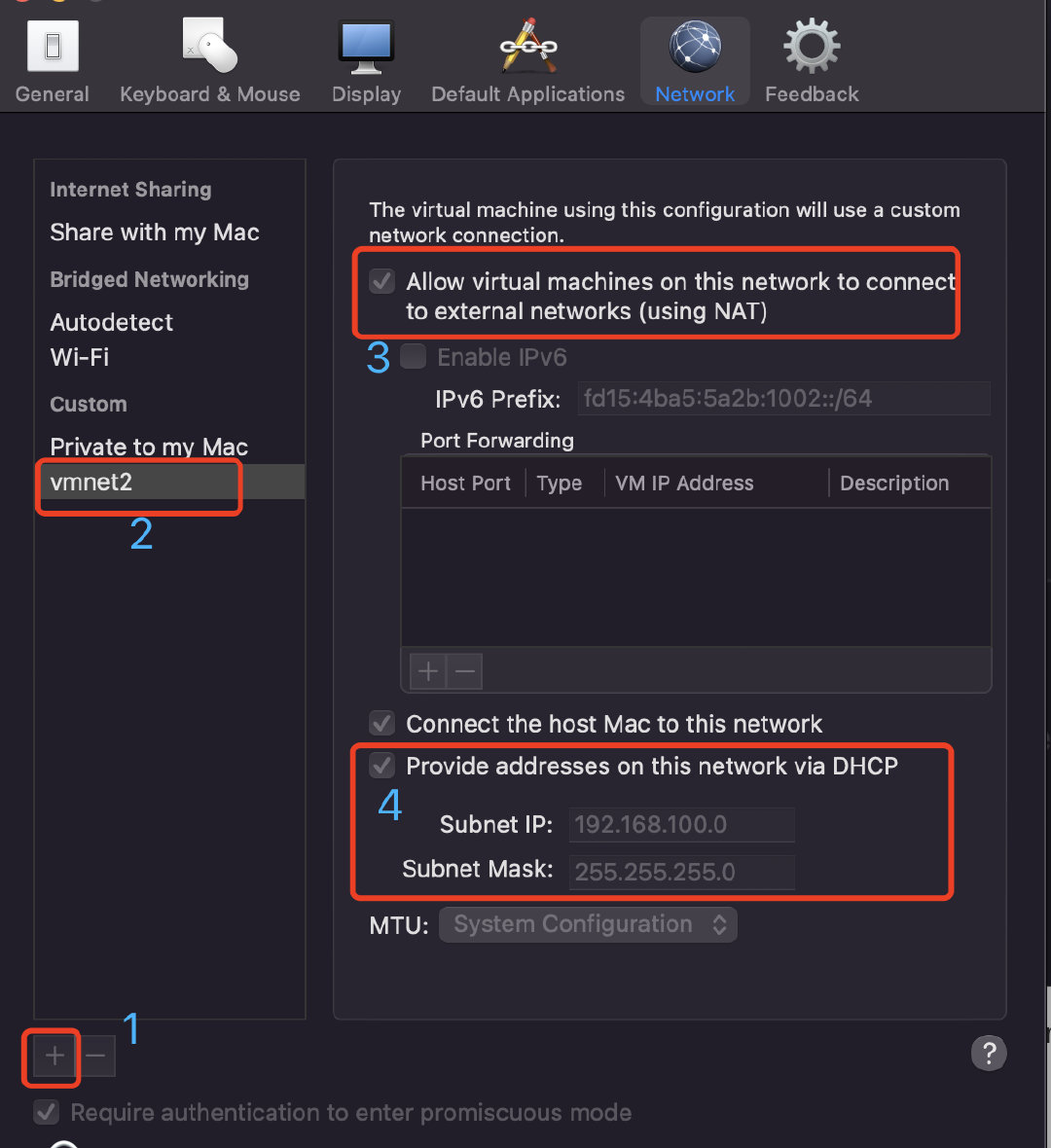Open Keyboard & Mouse preferences

coord(209,61)
